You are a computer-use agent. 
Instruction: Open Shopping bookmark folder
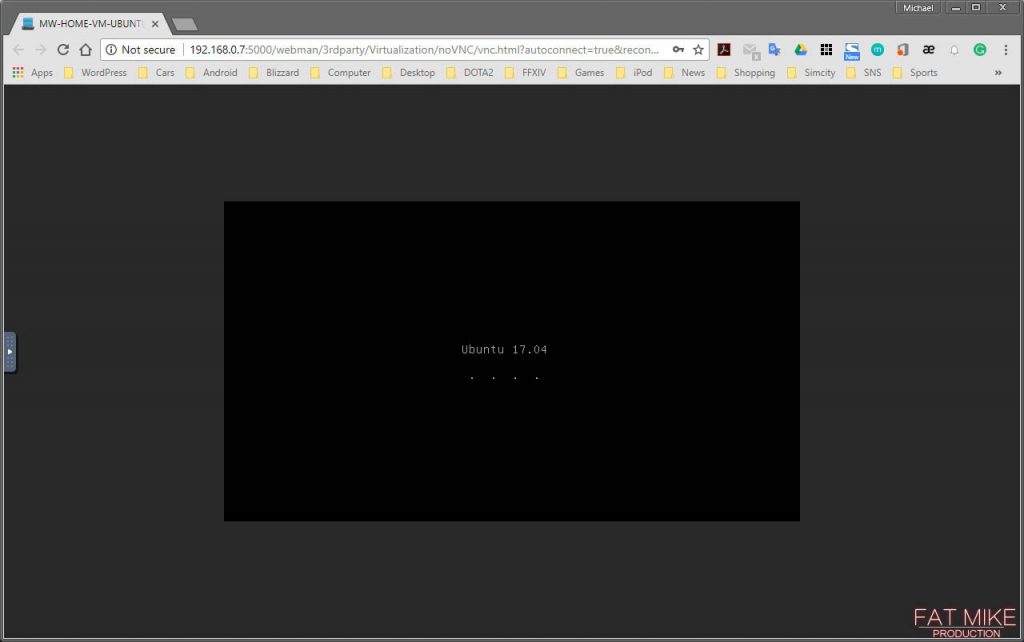pyautogui.click(x=746, y=72)
